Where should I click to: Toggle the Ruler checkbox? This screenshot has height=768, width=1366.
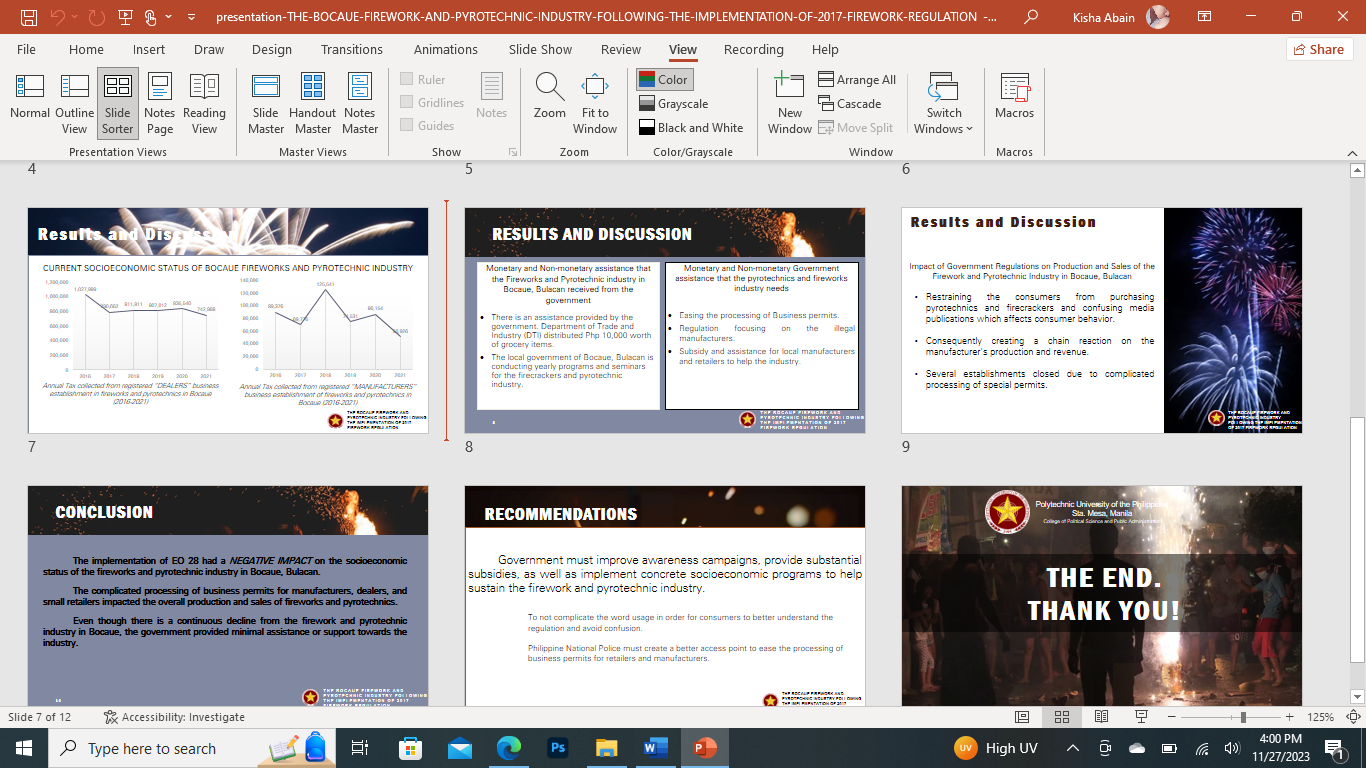click(x=423, y=80)
